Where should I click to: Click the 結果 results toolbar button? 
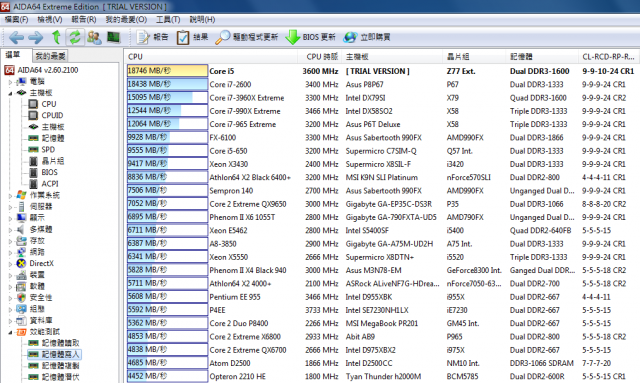[x=192, y=37]
